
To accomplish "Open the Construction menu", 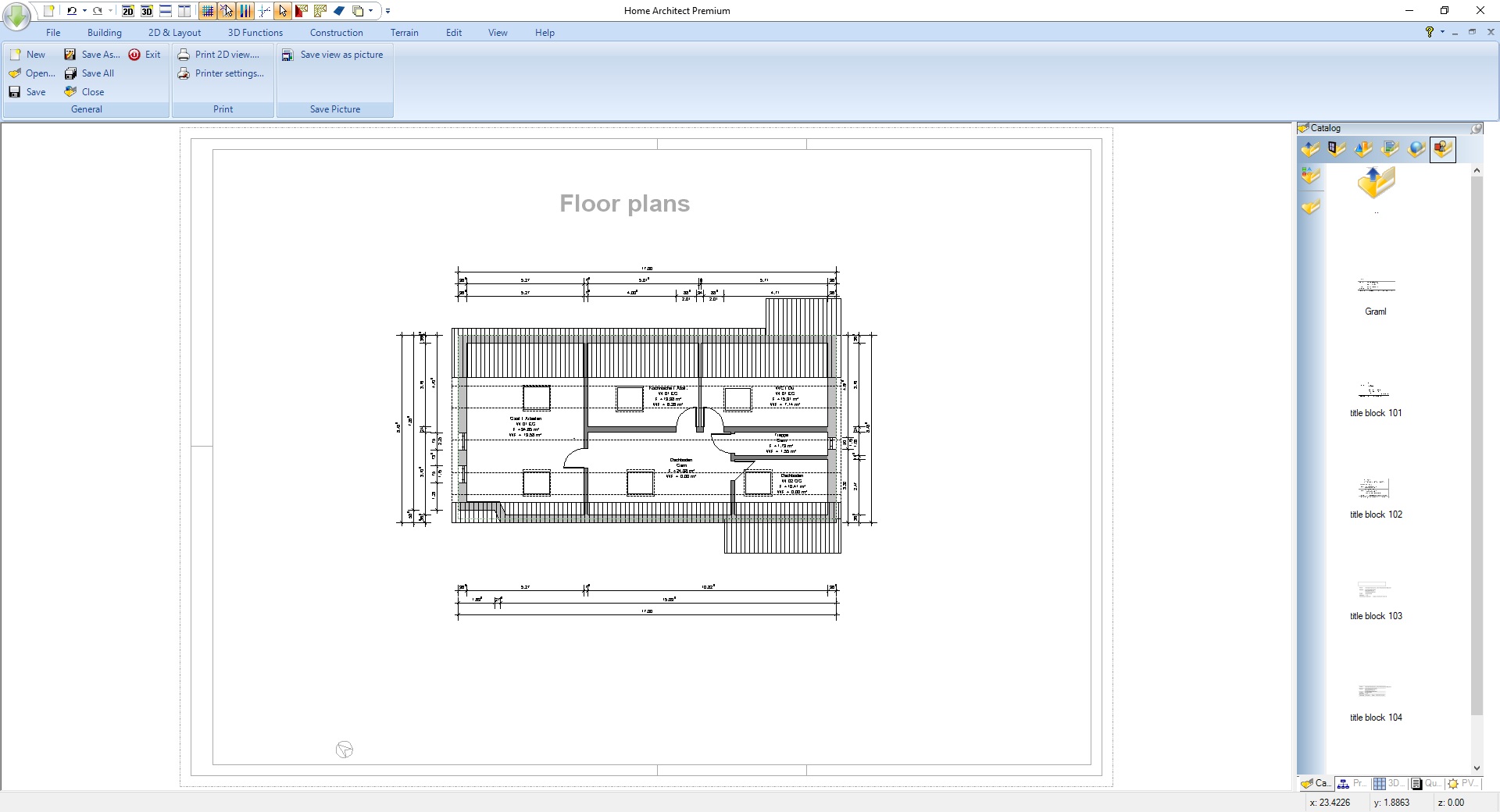I will click(x=336, y=32).
